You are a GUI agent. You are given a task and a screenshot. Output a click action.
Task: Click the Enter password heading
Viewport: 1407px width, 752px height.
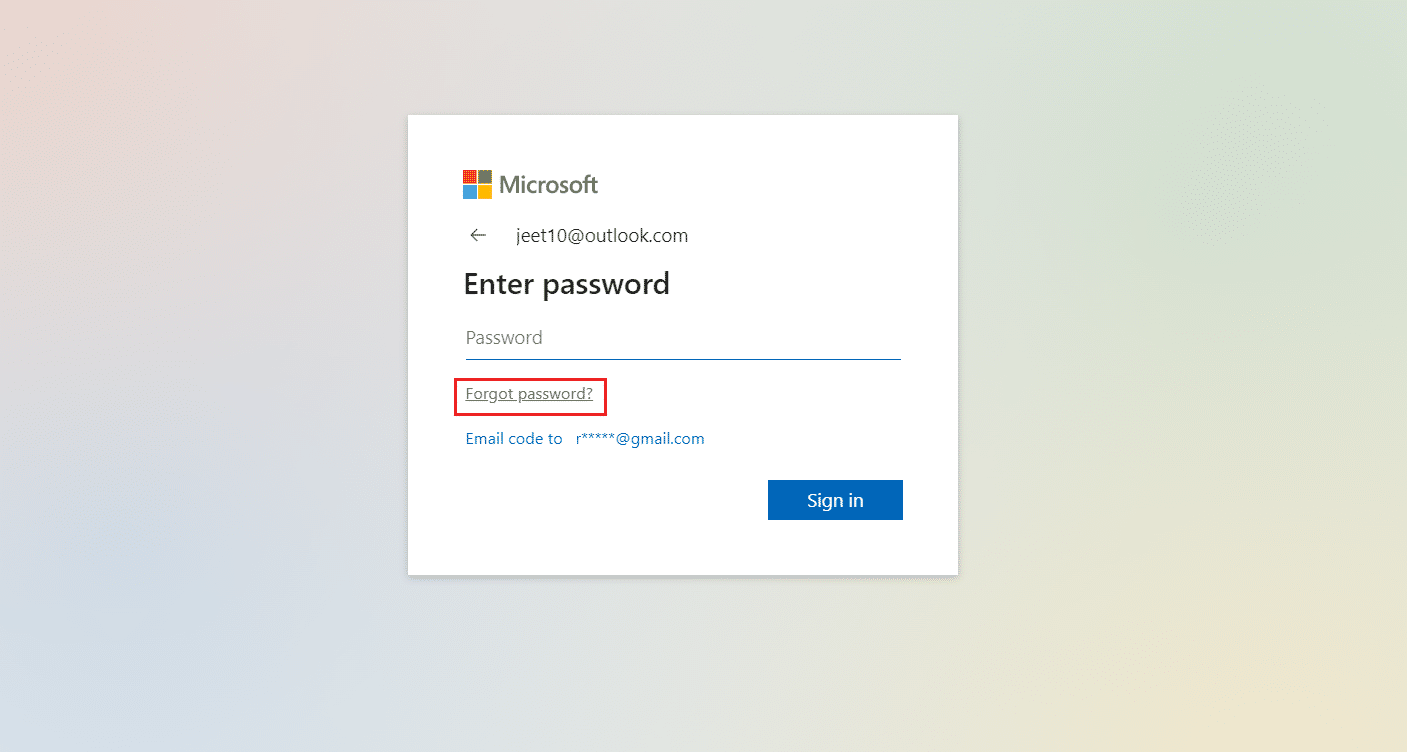point(566,284)
